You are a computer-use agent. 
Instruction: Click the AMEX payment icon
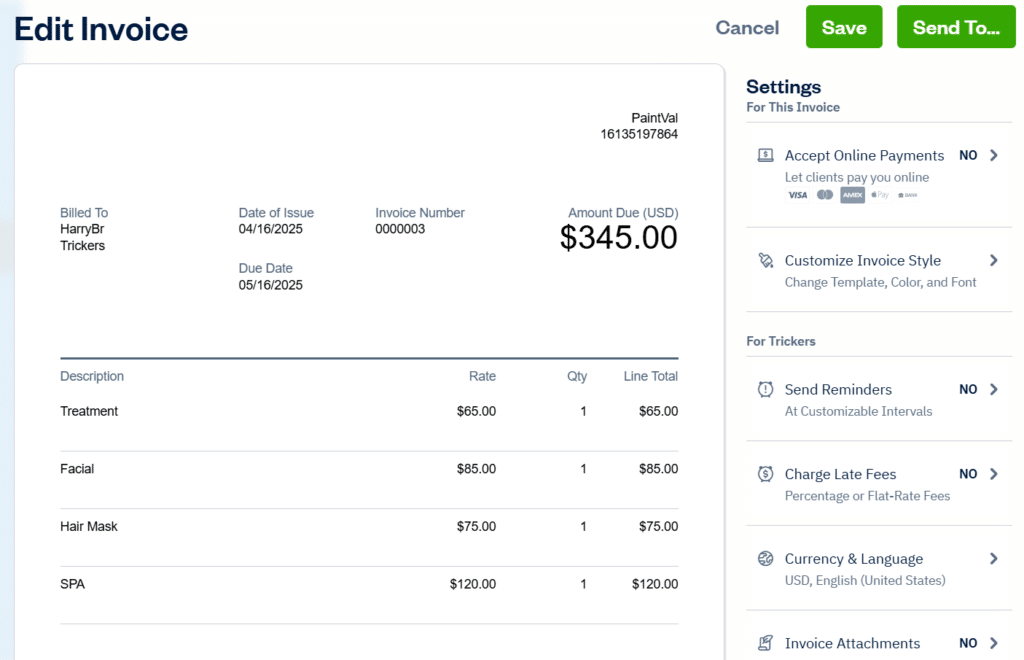[852, 195]
